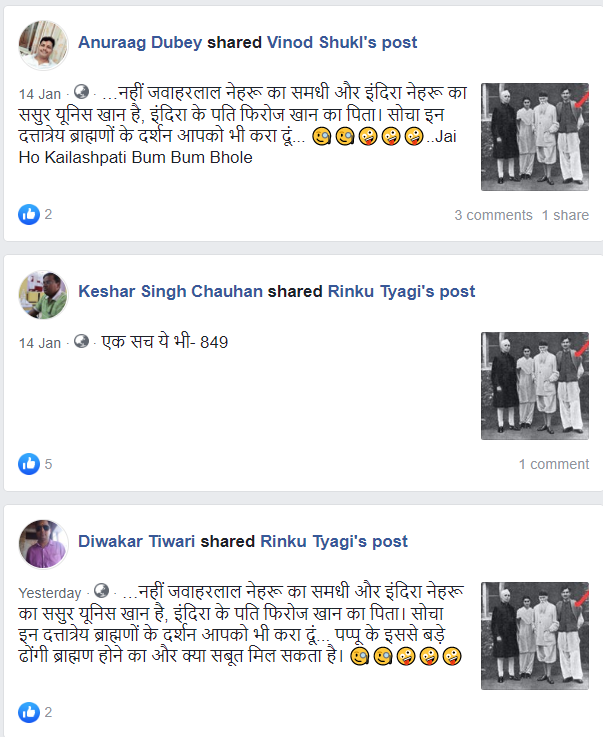
Task: Open the Keshar Singh Chauhan profile link
Action: [x=170, y=291]
